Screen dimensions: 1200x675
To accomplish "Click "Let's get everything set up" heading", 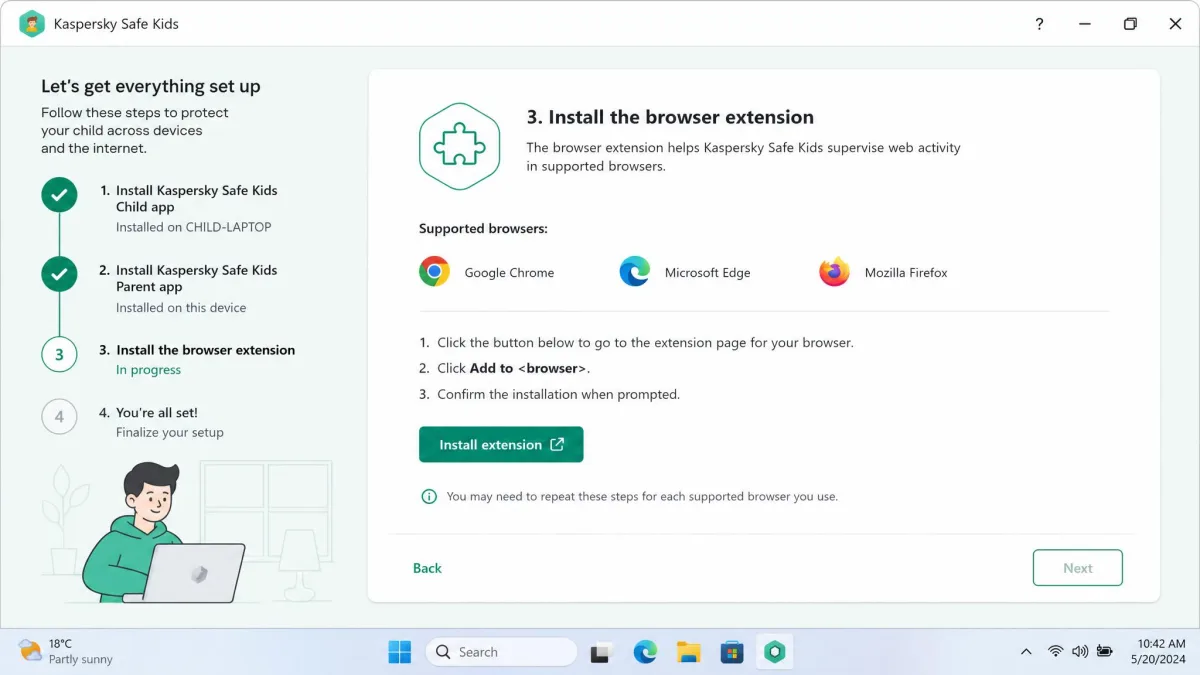I will coord(151,86).
